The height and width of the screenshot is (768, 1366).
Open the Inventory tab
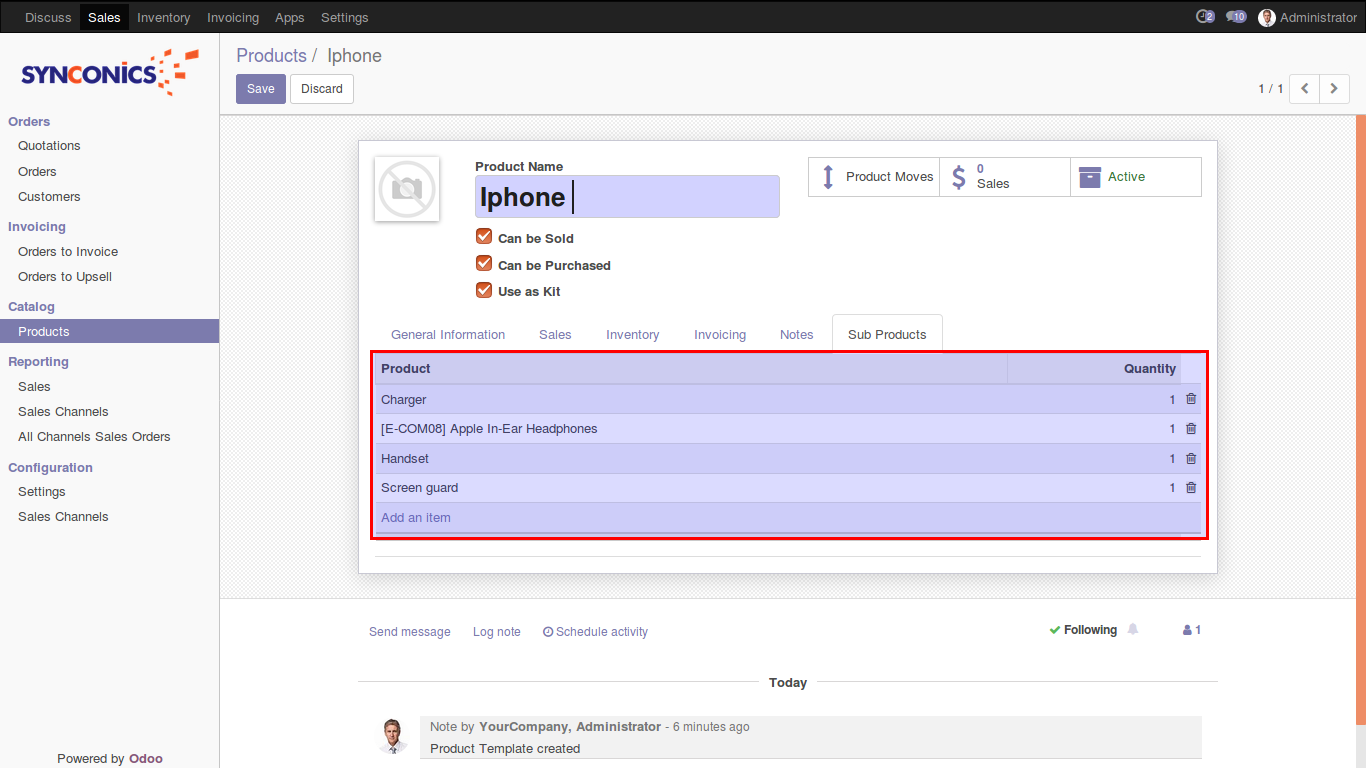pyautogui.click(x=632, y=335)
